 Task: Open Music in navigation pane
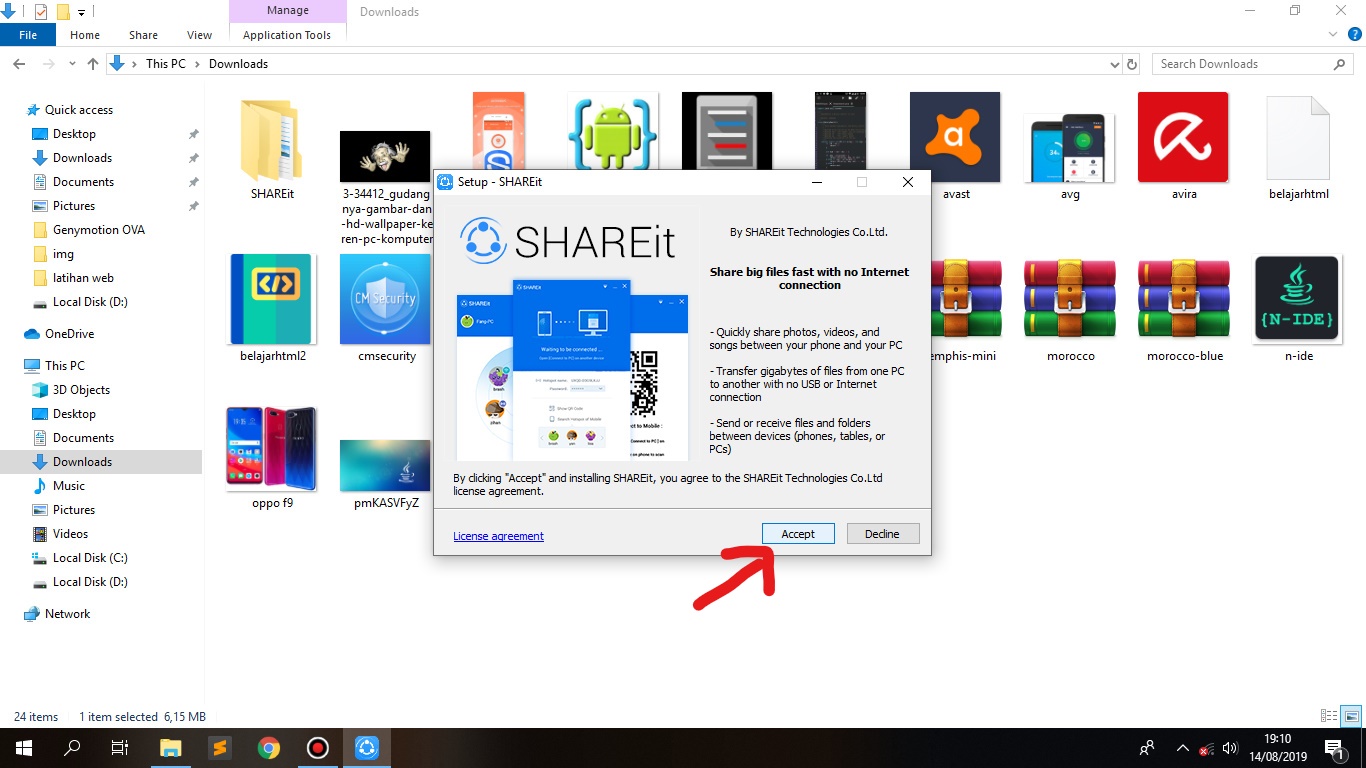pos(68,486)
